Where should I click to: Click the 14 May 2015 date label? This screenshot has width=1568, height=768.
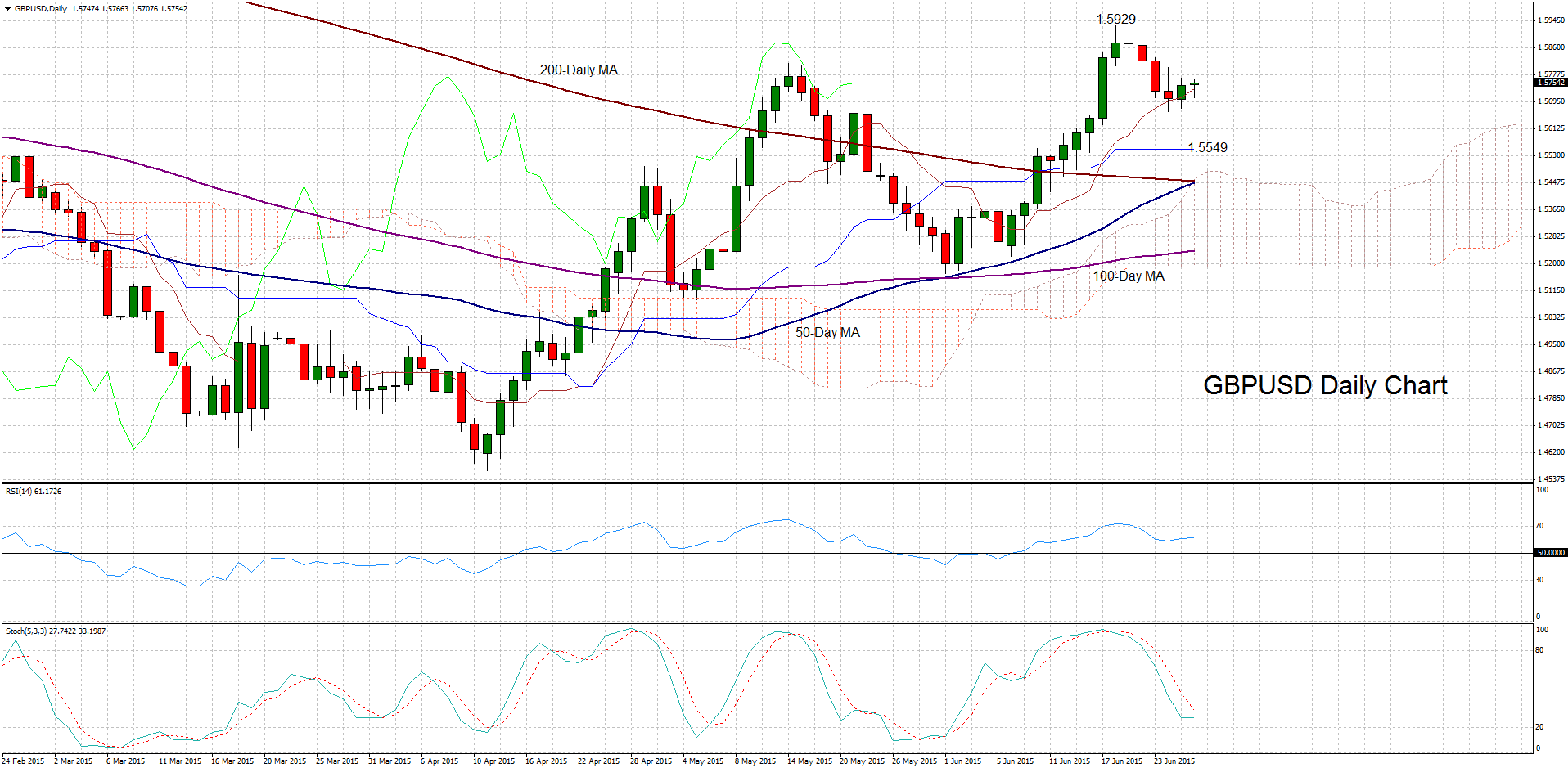click(809, 761)
